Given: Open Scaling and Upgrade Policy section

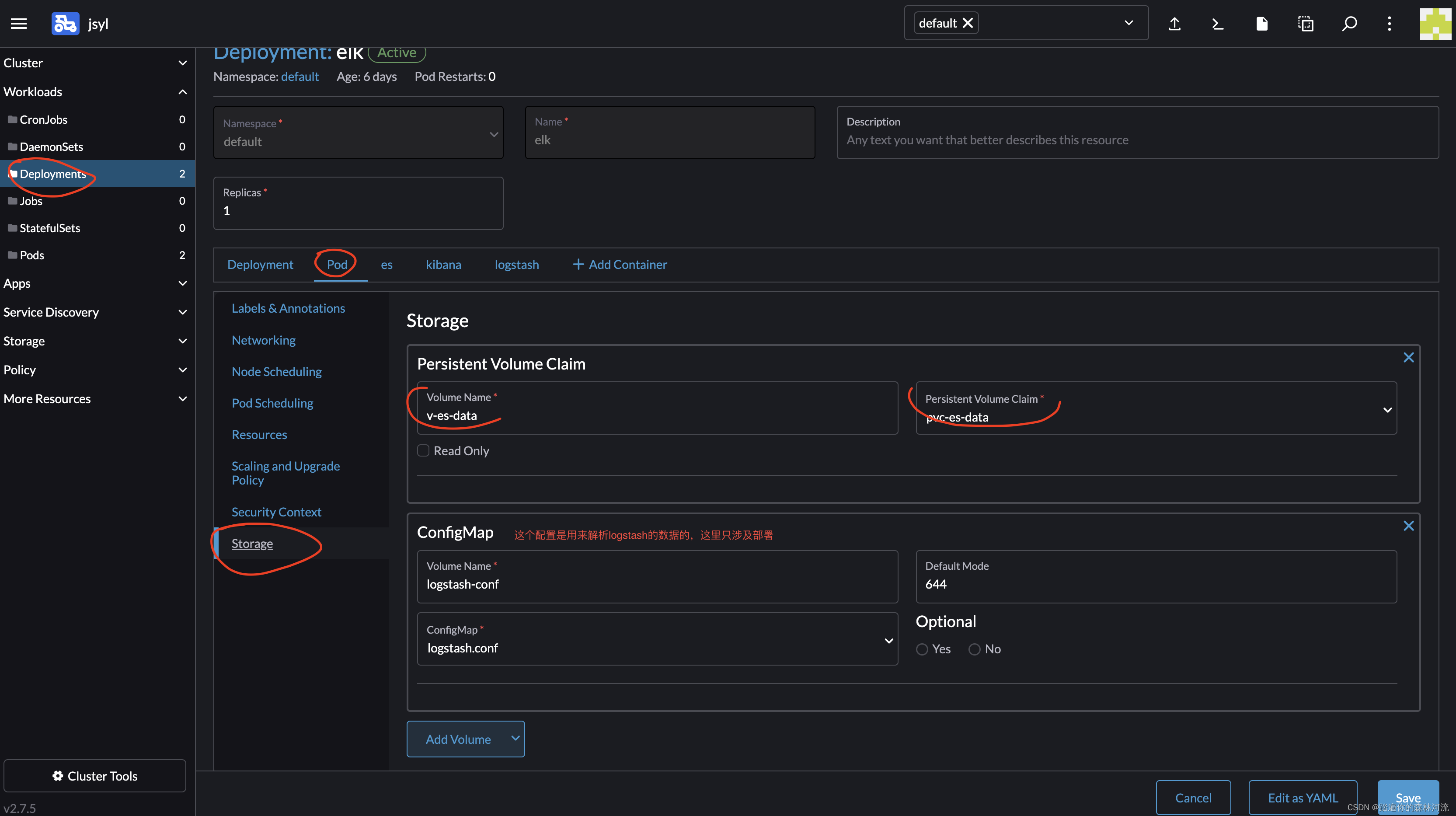Looking at the screenshot, I should pyautogui.click(x=286, y=473).
